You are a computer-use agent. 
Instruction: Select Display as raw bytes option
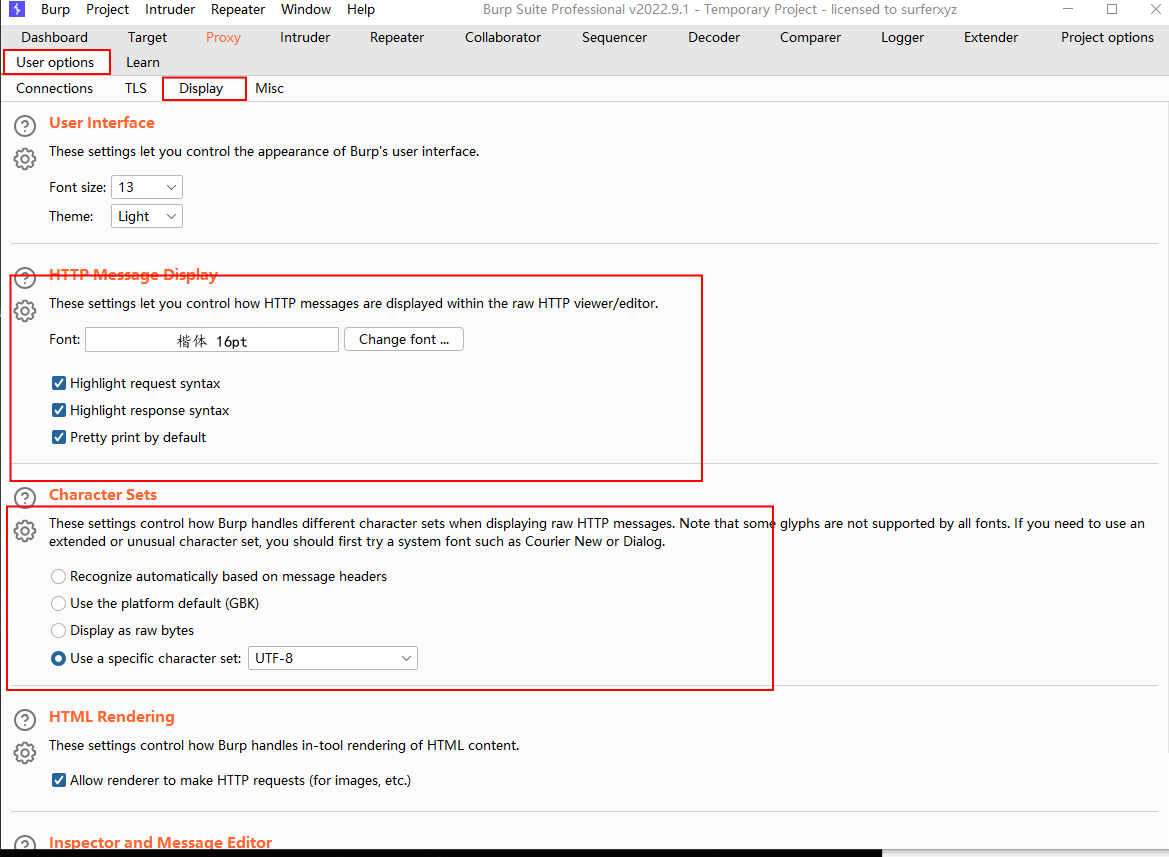pyautogui.click(x=58, y=630)
